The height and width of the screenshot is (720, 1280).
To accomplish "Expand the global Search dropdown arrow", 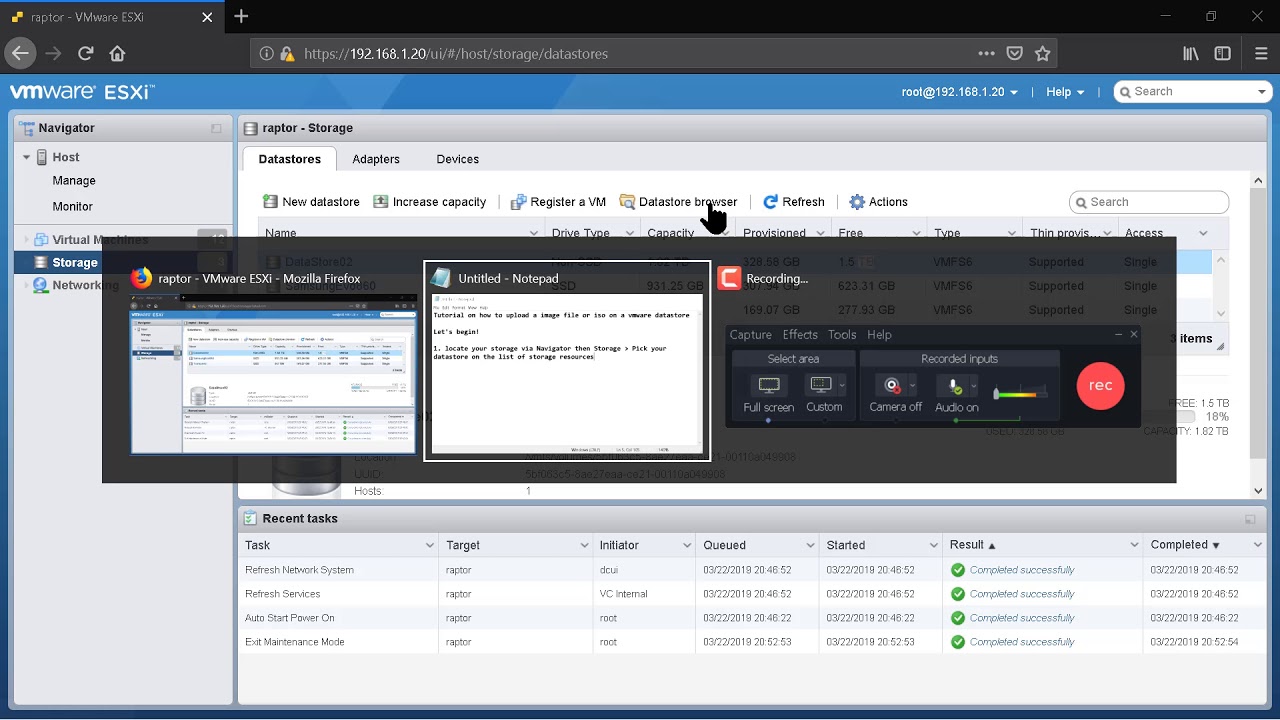I will (1262, 92).
